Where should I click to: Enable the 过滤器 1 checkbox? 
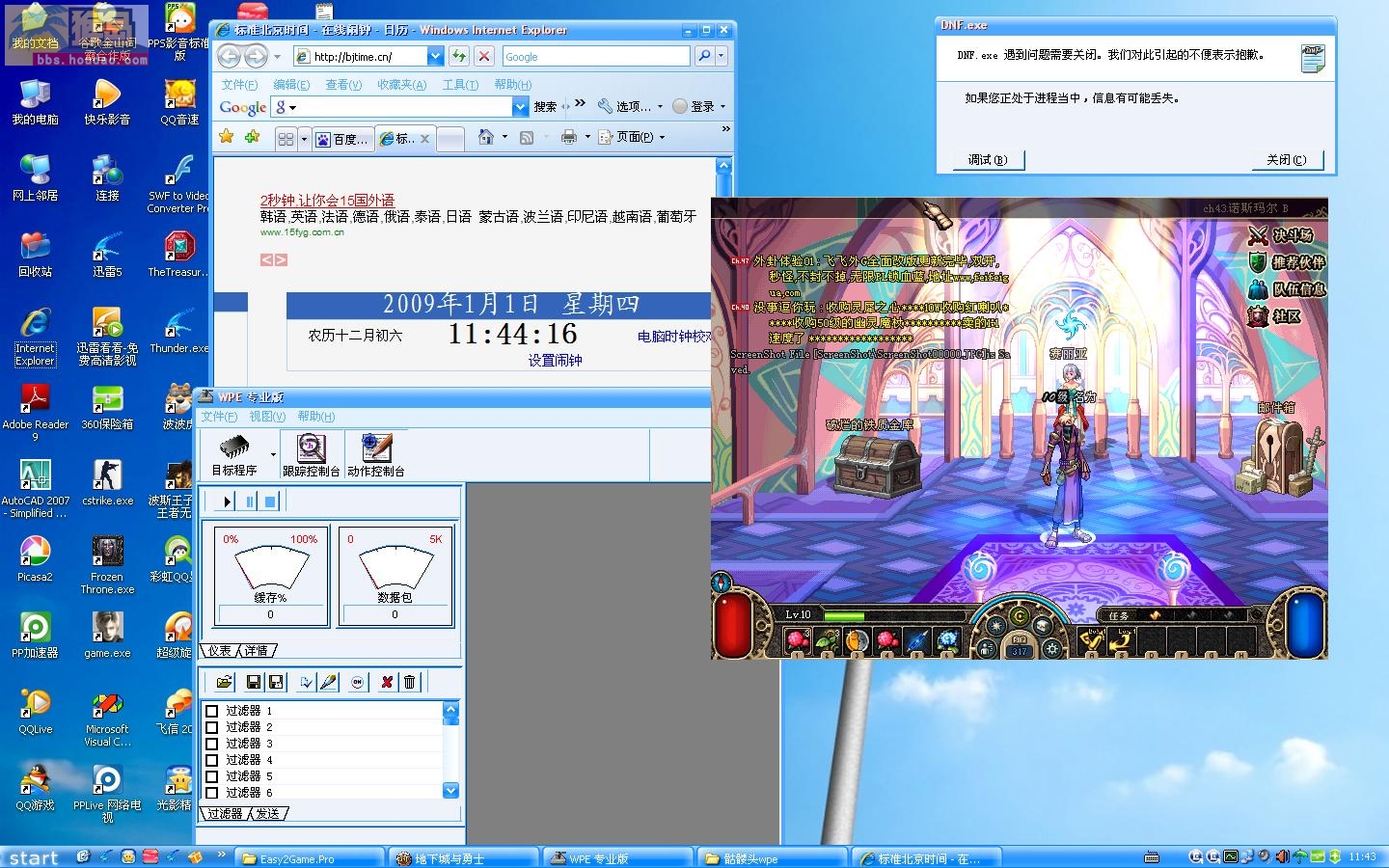[212, 711]
